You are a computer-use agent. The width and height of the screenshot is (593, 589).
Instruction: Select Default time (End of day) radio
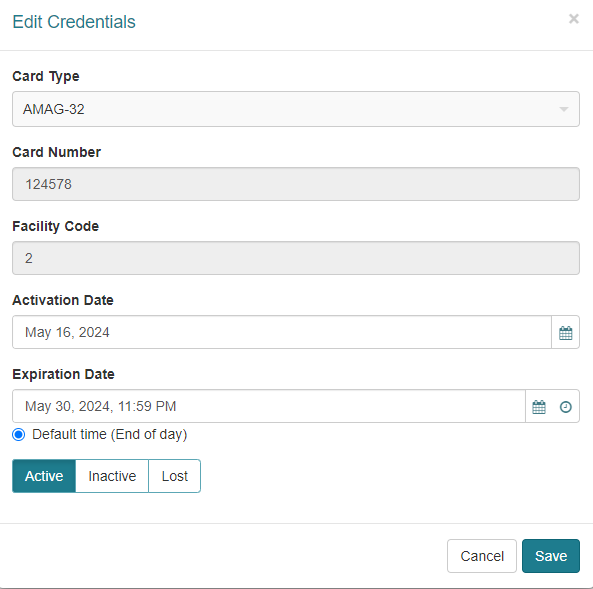pyautogui.click(x=19, y=435)
